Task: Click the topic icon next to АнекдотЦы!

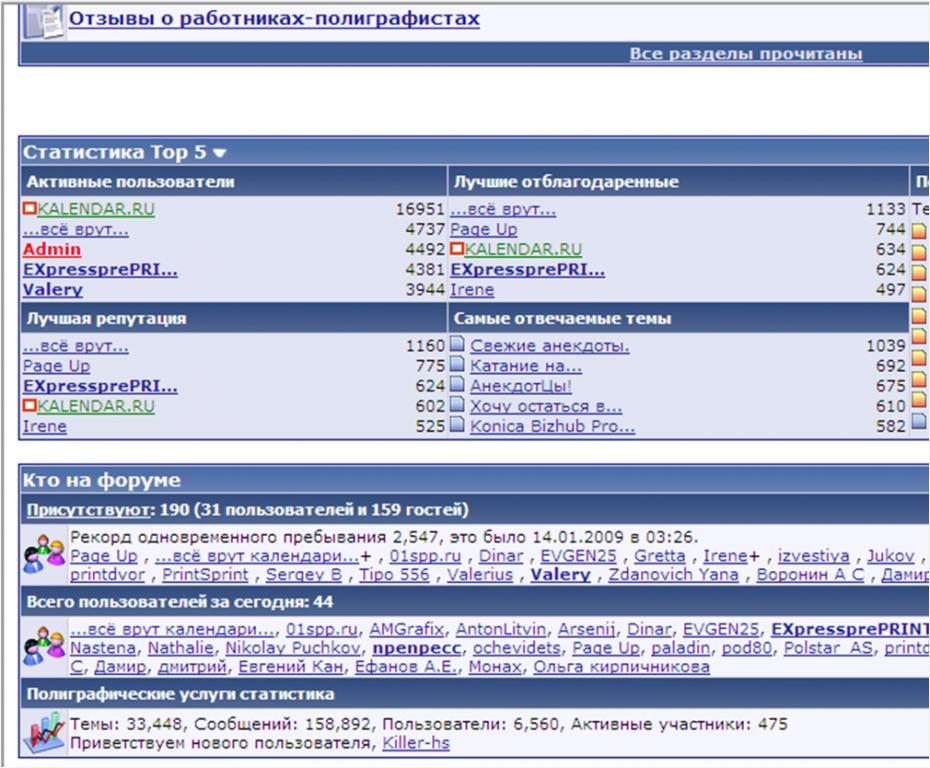Action: 458,387
